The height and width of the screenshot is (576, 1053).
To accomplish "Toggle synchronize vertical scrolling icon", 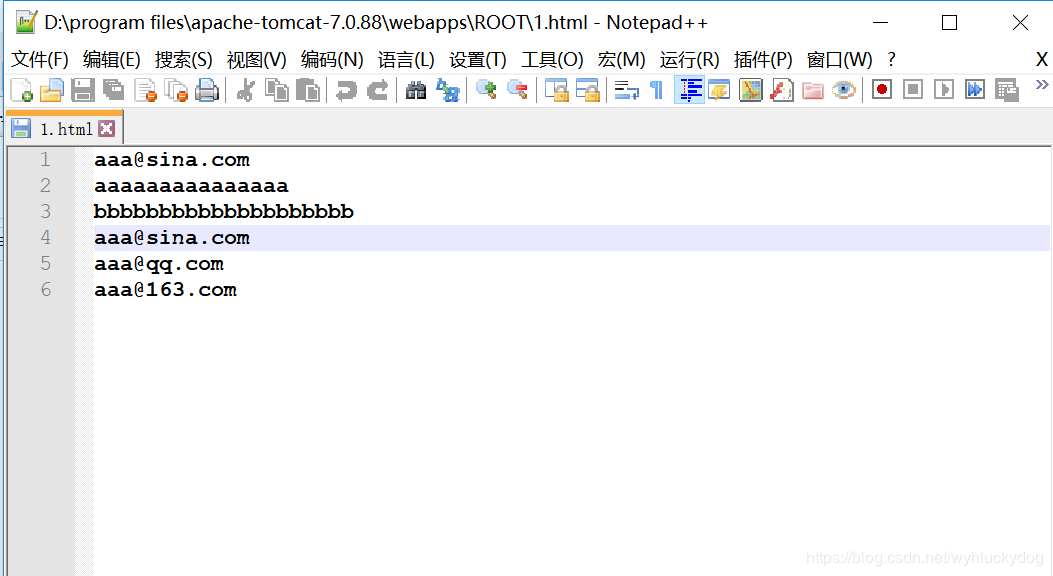I will pyautogui.click(x=556, y=89).
